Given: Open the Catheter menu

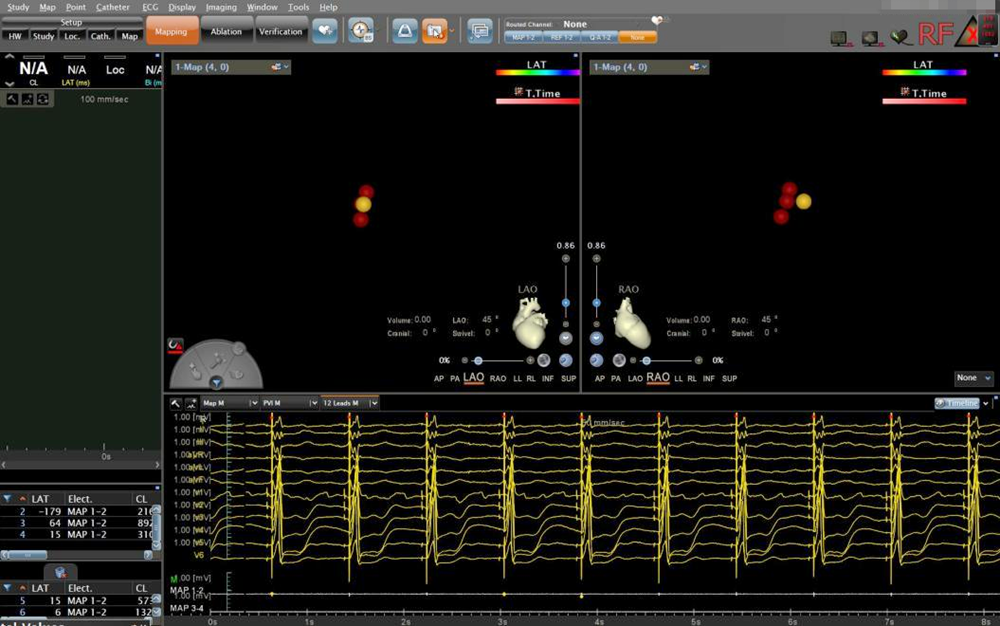Looking at the screenshot, I should pyautogui.click(x=112, y=7).
